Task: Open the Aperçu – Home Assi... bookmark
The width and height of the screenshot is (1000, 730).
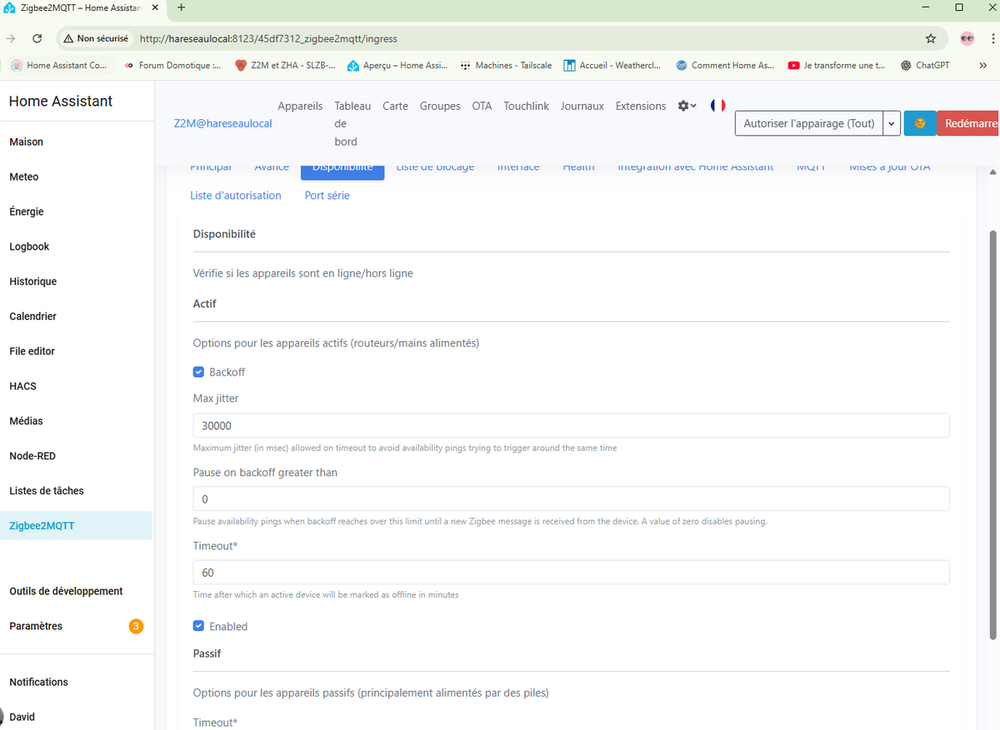Action: pos(397,65)
